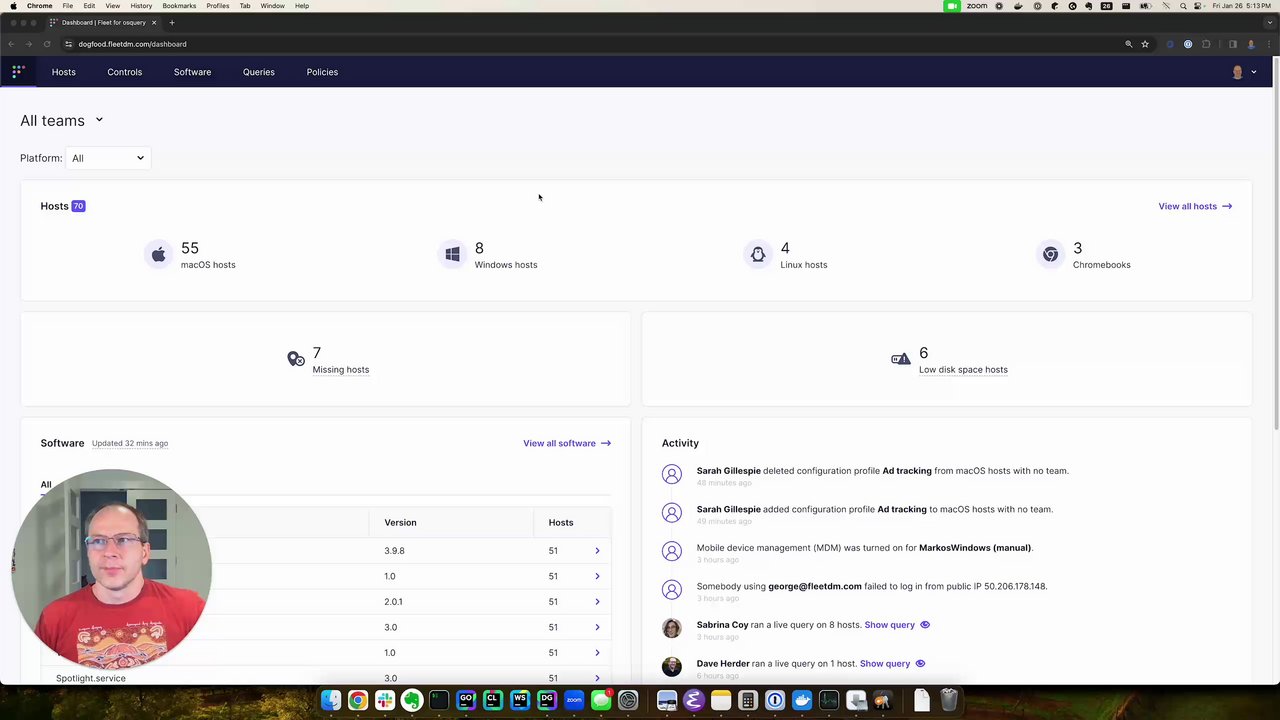Click the MarkosWindows (manual) activity text

975,548
